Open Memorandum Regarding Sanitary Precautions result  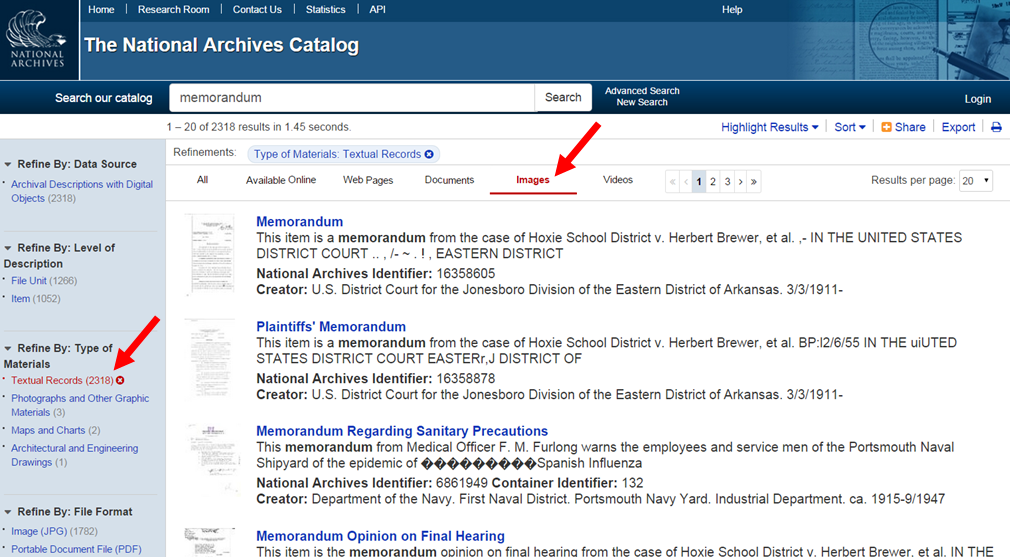coord(402,431)
